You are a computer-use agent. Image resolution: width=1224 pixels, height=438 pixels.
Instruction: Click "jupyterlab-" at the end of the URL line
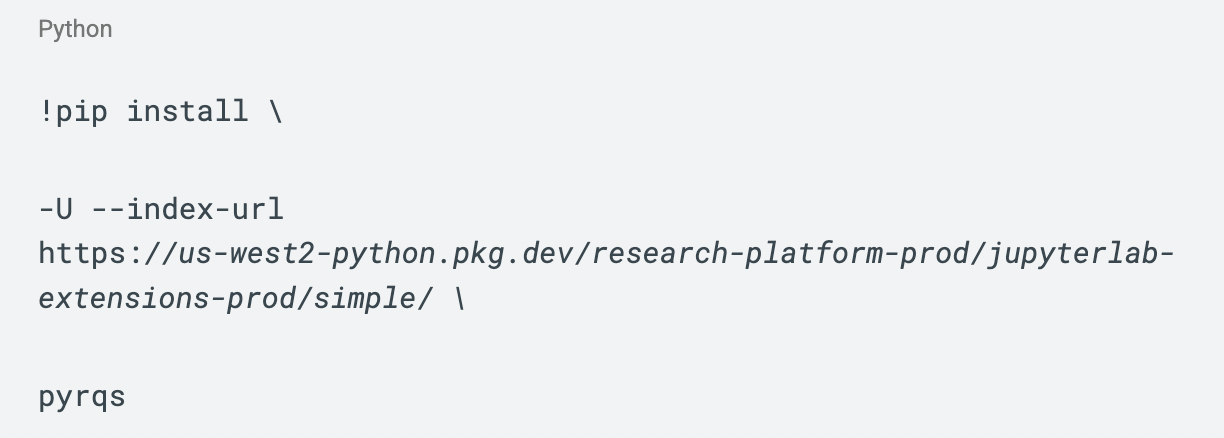coord(1078,254)
